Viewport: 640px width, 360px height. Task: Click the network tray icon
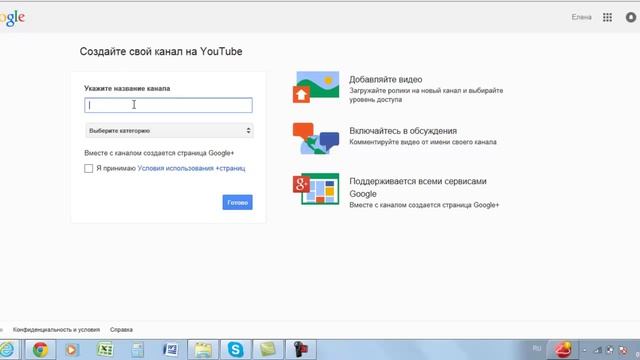(x=598, y=350)
